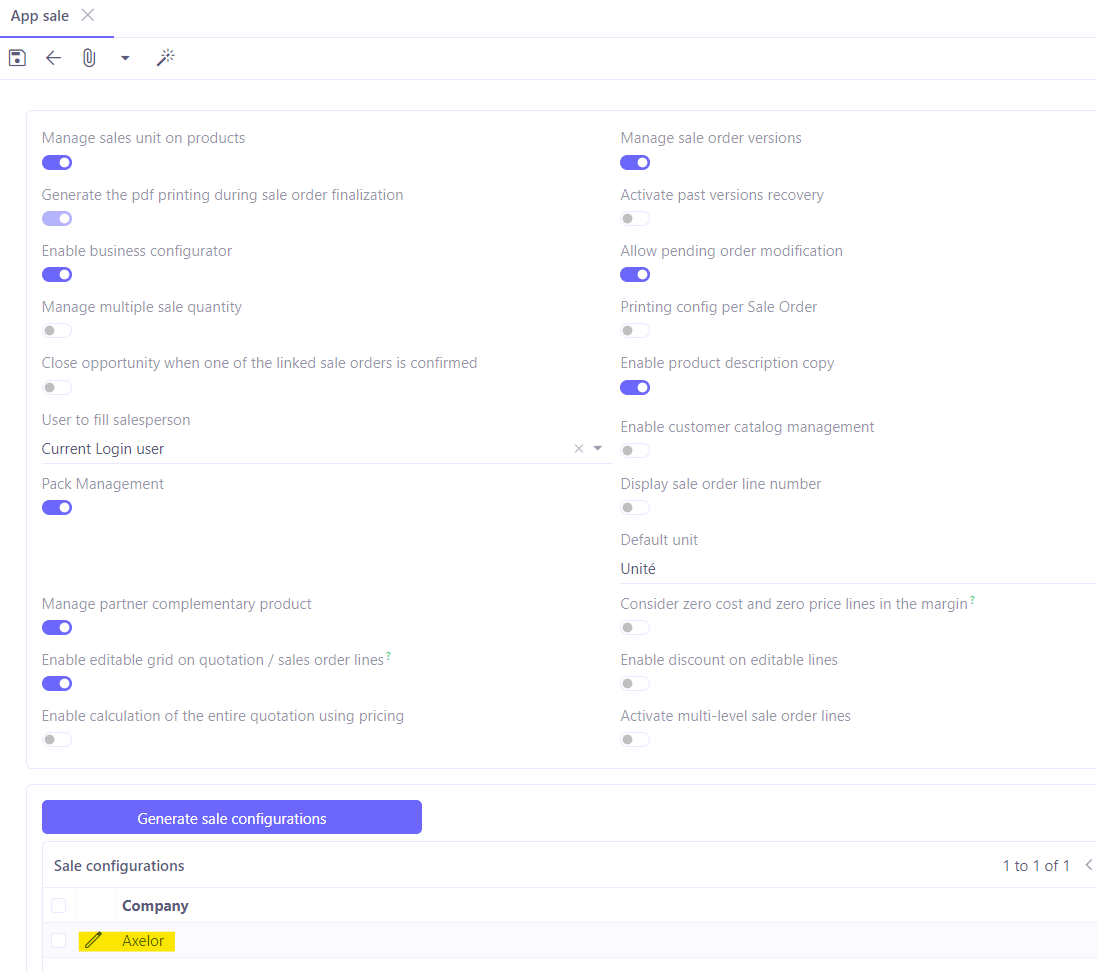Select the App sale tab

[40, 16]
